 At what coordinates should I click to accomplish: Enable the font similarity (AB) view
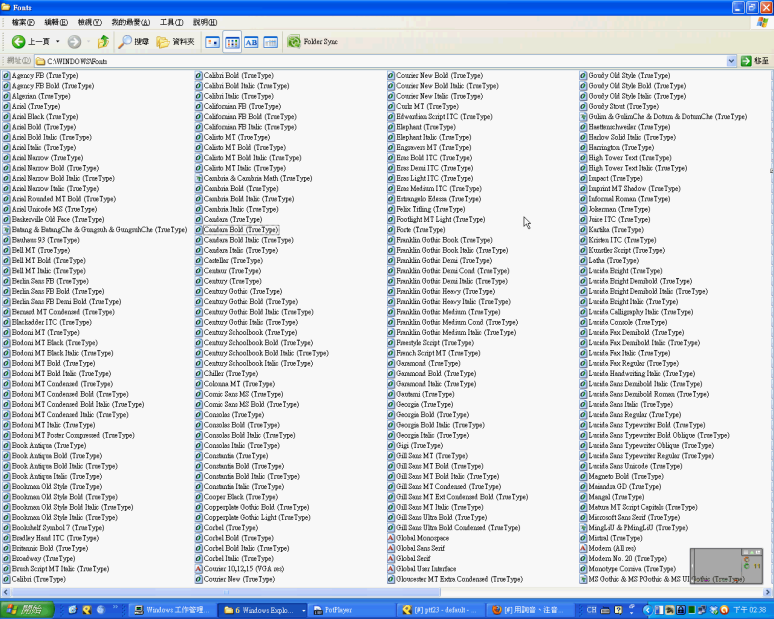click(x=251, y=42)
